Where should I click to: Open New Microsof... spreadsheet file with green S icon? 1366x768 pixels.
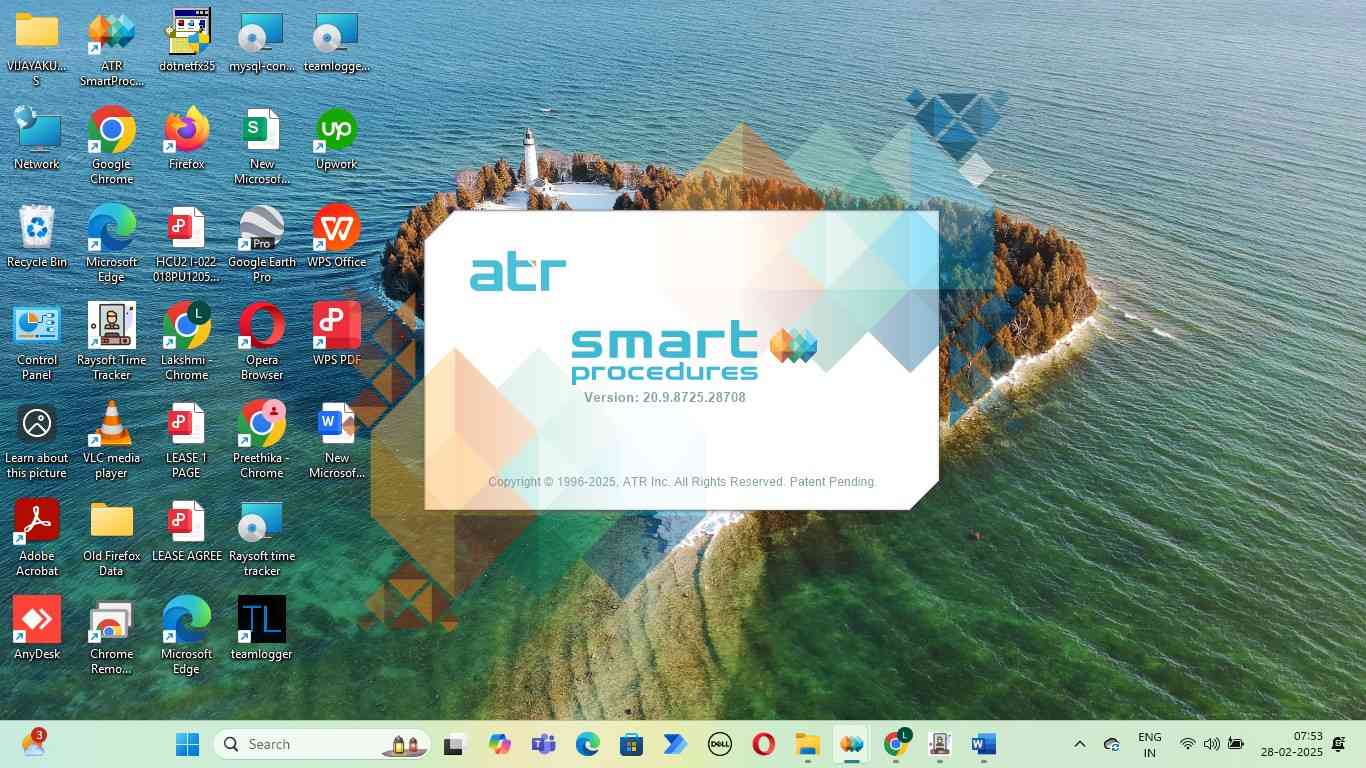click(262, 146)
